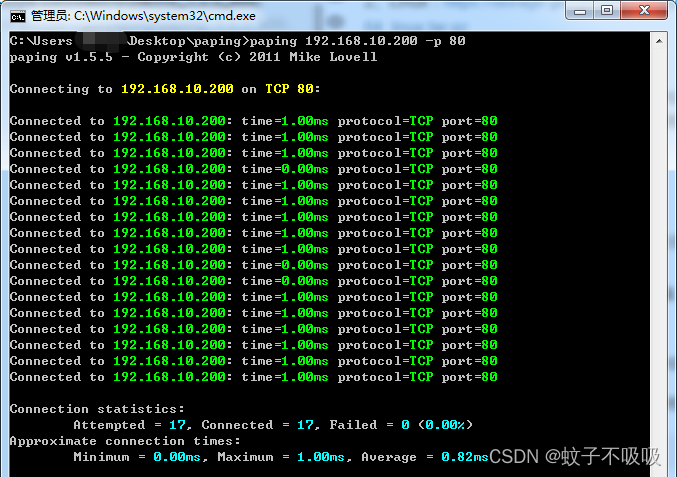Screen dimensions: 677x477
Task: Click the 'Connection statistics:' heading
Action: click(97, 409)
